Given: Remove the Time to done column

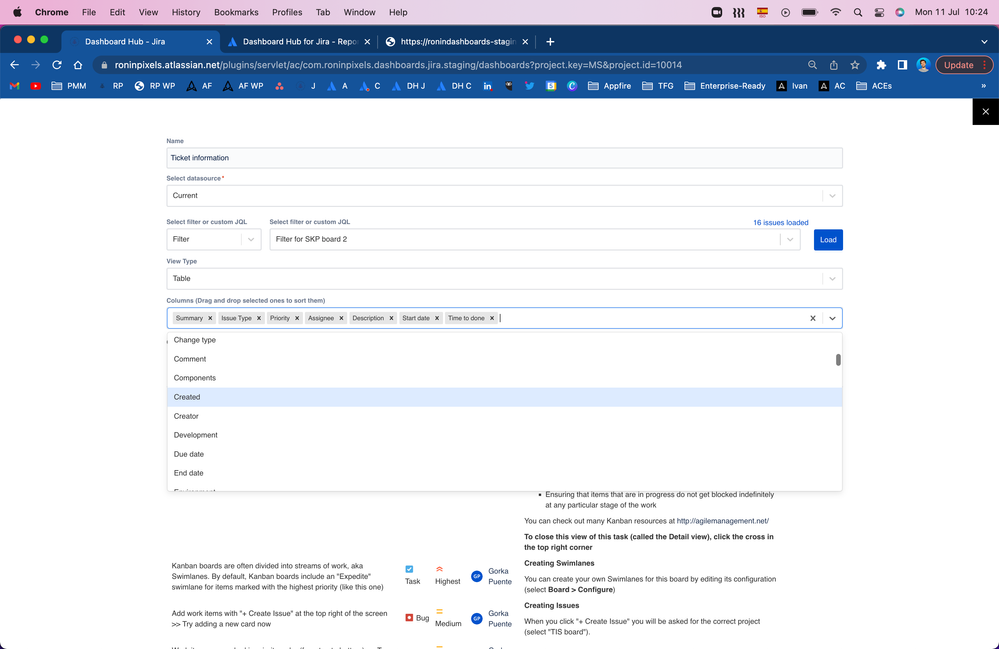Looking at the screenshot, I should pyautogui.click(x=490, y=316).
